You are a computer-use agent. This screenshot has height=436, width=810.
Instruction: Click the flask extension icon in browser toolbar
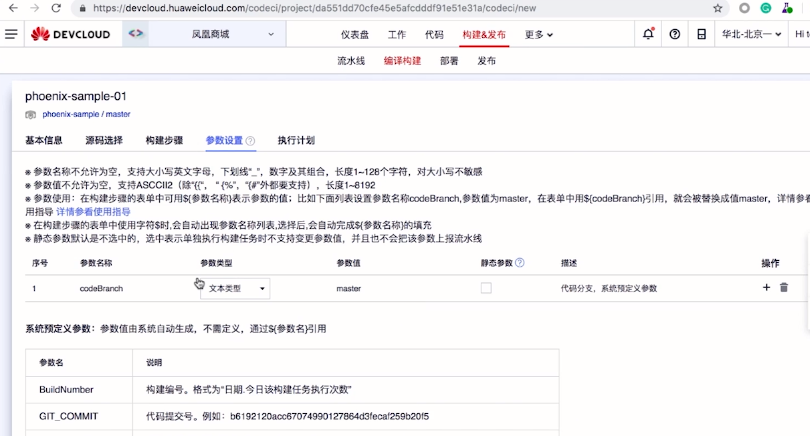pos(787,8)
